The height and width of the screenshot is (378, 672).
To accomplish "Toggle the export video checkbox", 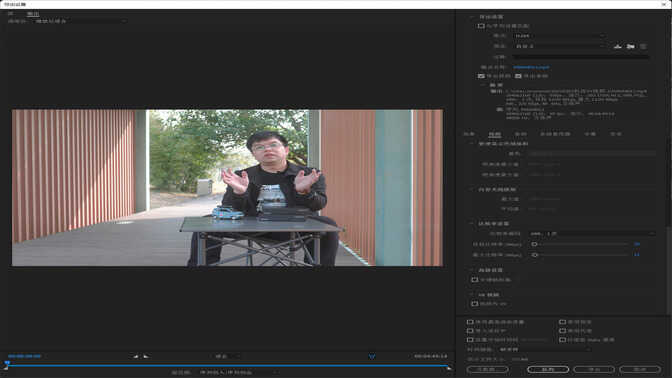I will (x=481, y=76).
